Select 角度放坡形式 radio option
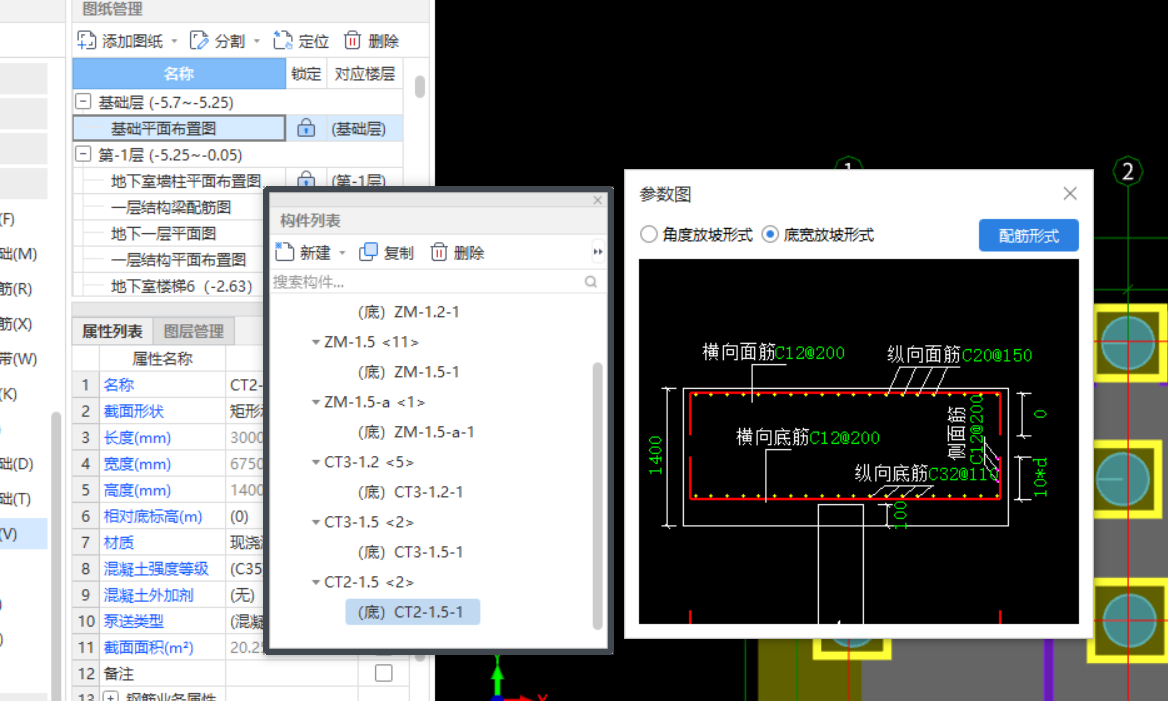 649,235
